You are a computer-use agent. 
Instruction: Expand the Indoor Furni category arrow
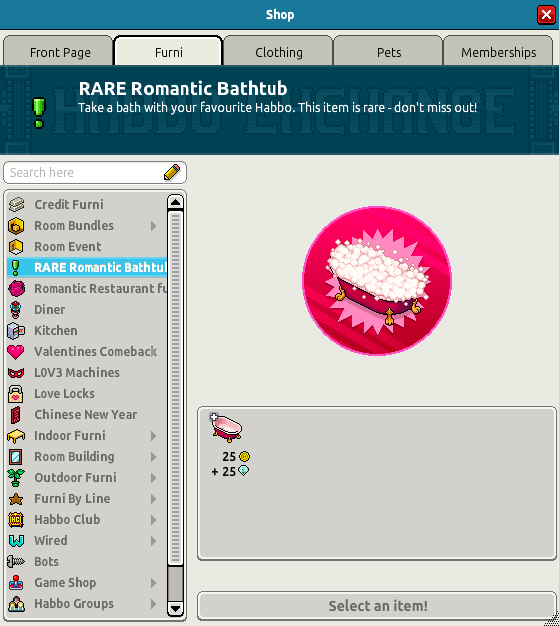(x=153, y=436)
